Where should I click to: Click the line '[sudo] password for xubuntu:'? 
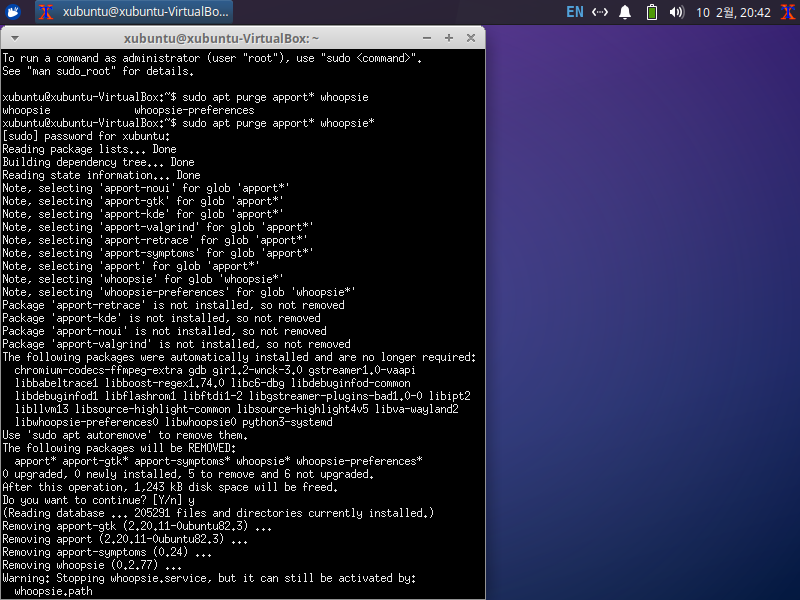coord(86,136)
